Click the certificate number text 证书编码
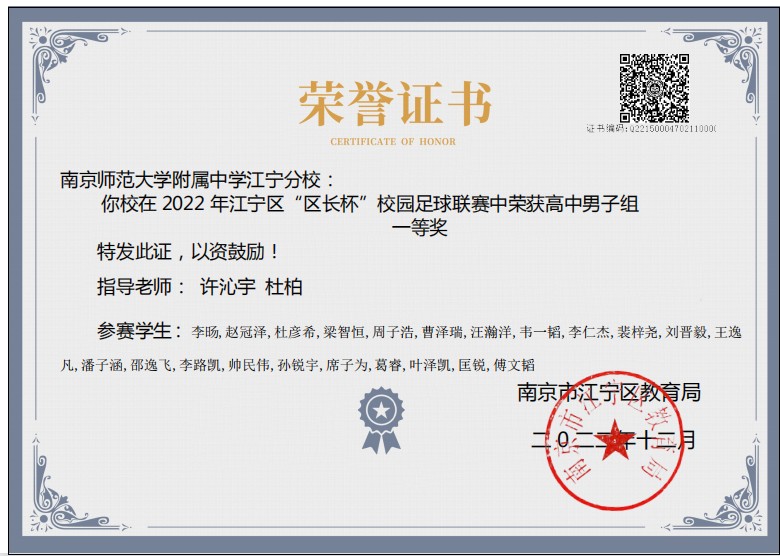Screen dimensions: 780x556 (651, 128)
